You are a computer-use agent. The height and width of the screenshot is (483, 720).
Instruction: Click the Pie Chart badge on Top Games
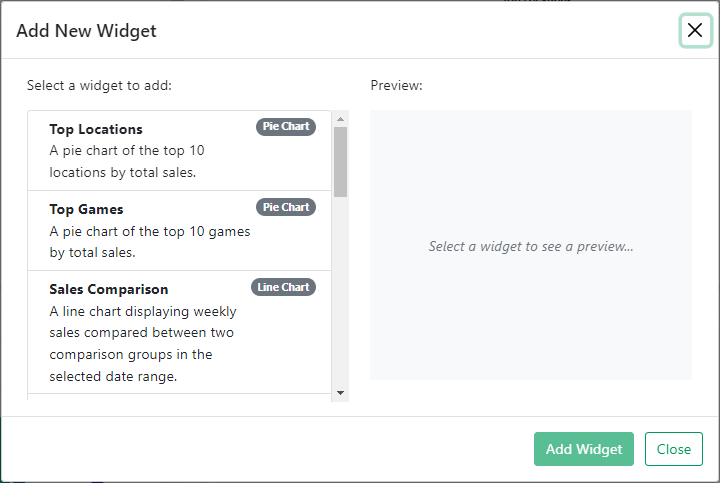point(286,207)
